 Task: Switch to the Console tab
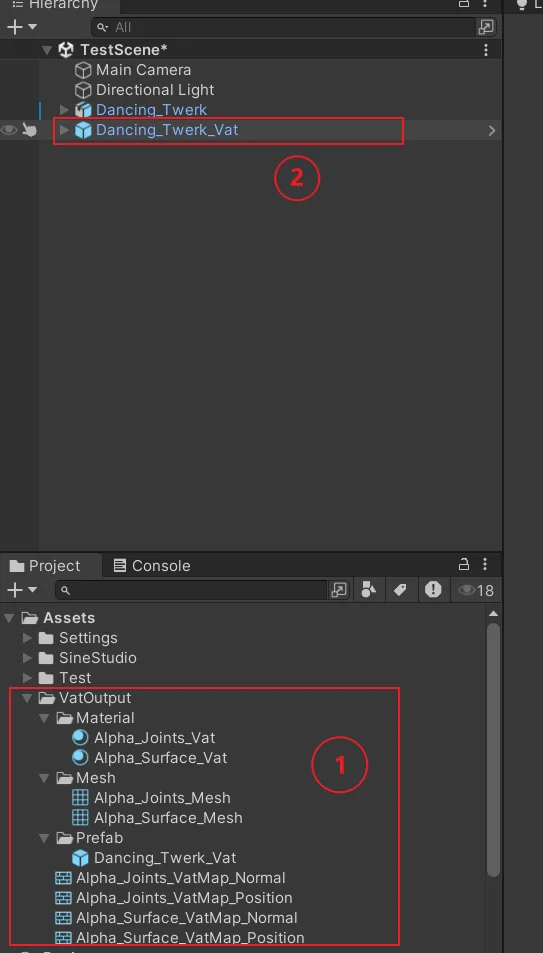pos(152,566)
